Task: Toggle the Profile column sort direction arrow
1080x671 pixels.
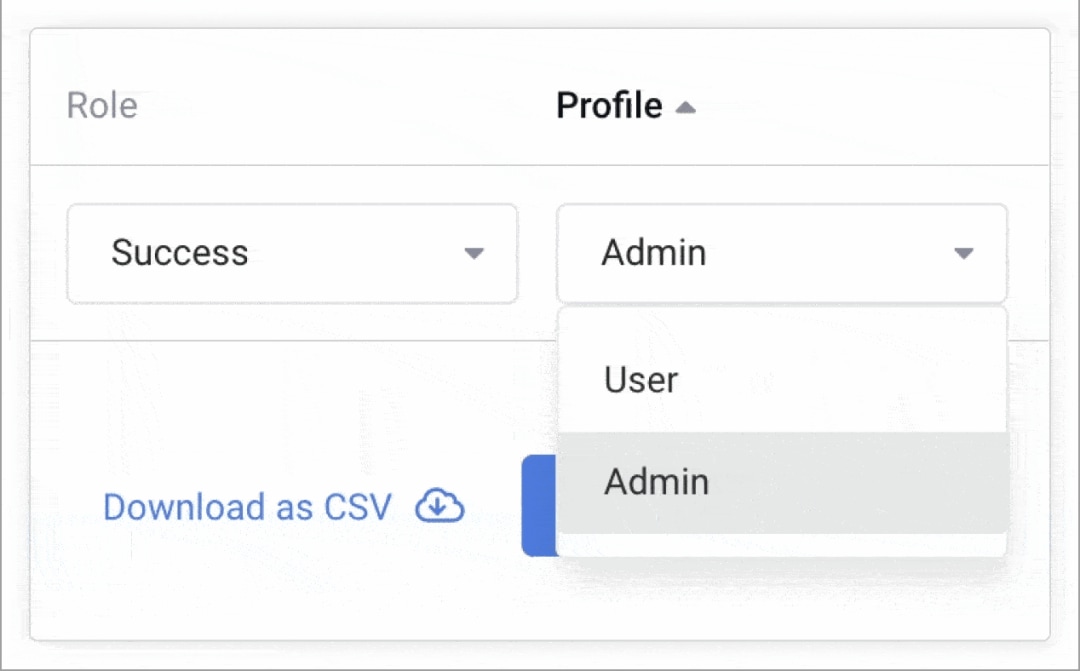Action: (685, 108)
